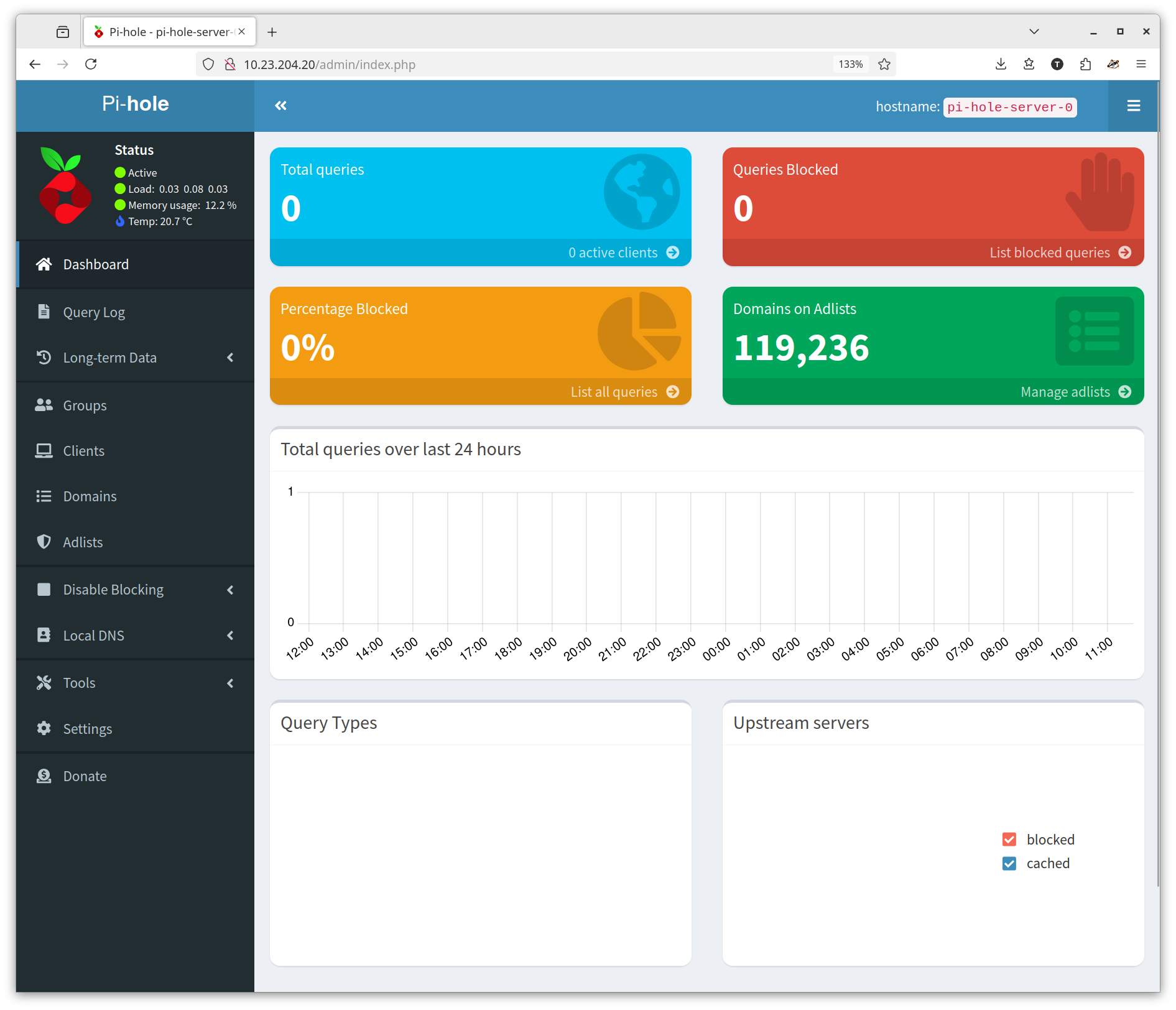Open the Adlists menu item
Viewport: 1176px width, 1010px height.
tap(135, 542)
